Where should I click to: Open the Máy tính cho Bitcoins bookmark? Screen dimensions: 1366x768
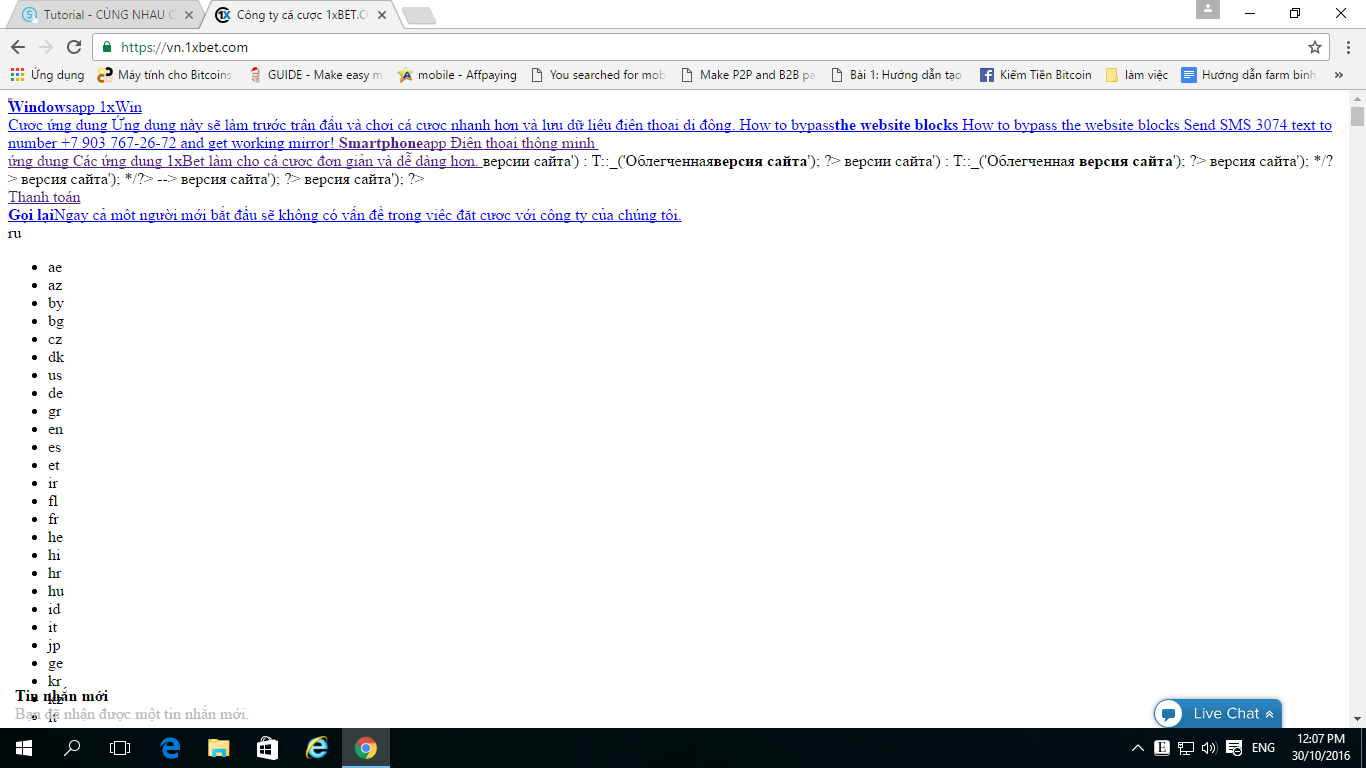[164, 75]
